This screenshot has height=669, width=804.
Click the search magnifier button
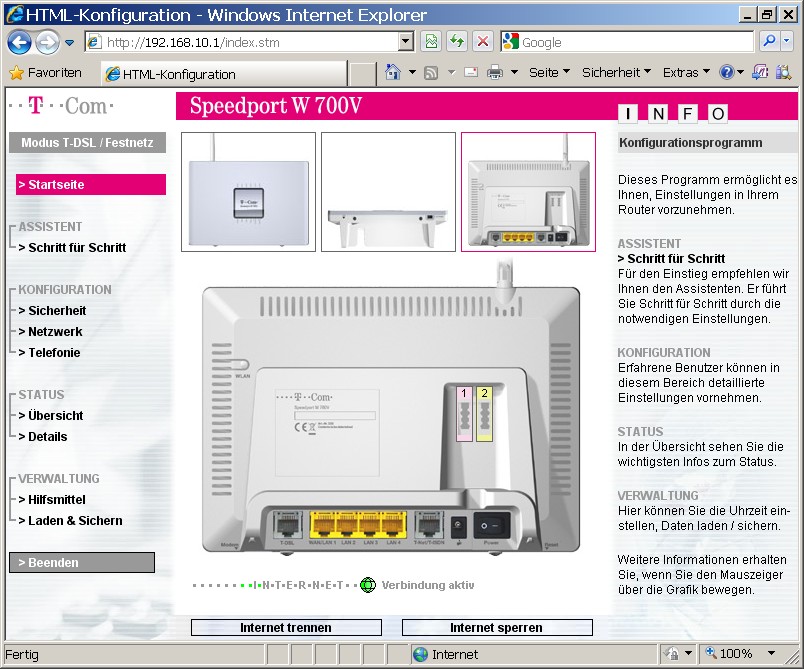769,42
